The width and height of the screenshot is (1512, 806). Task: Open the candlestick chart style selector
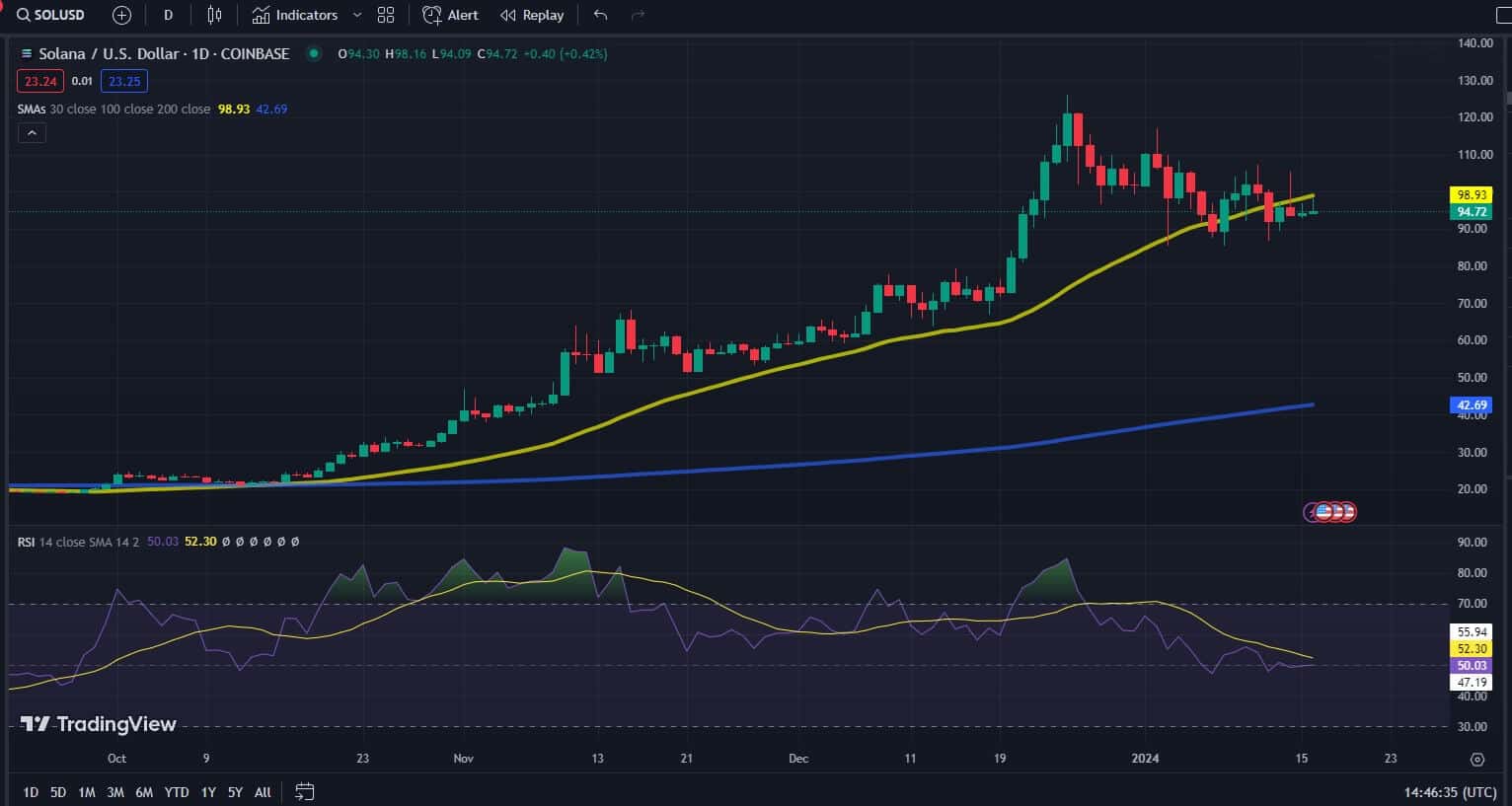click(x=214, y=15)
